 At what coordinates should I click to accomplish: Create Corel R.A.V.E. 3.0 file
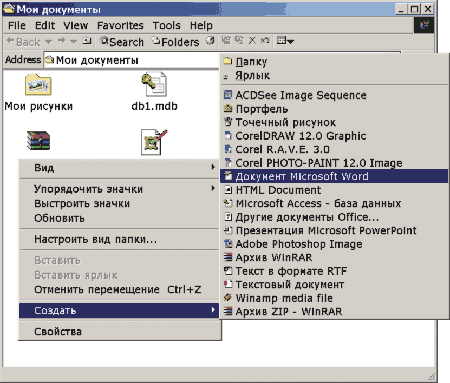click(334, 149)
